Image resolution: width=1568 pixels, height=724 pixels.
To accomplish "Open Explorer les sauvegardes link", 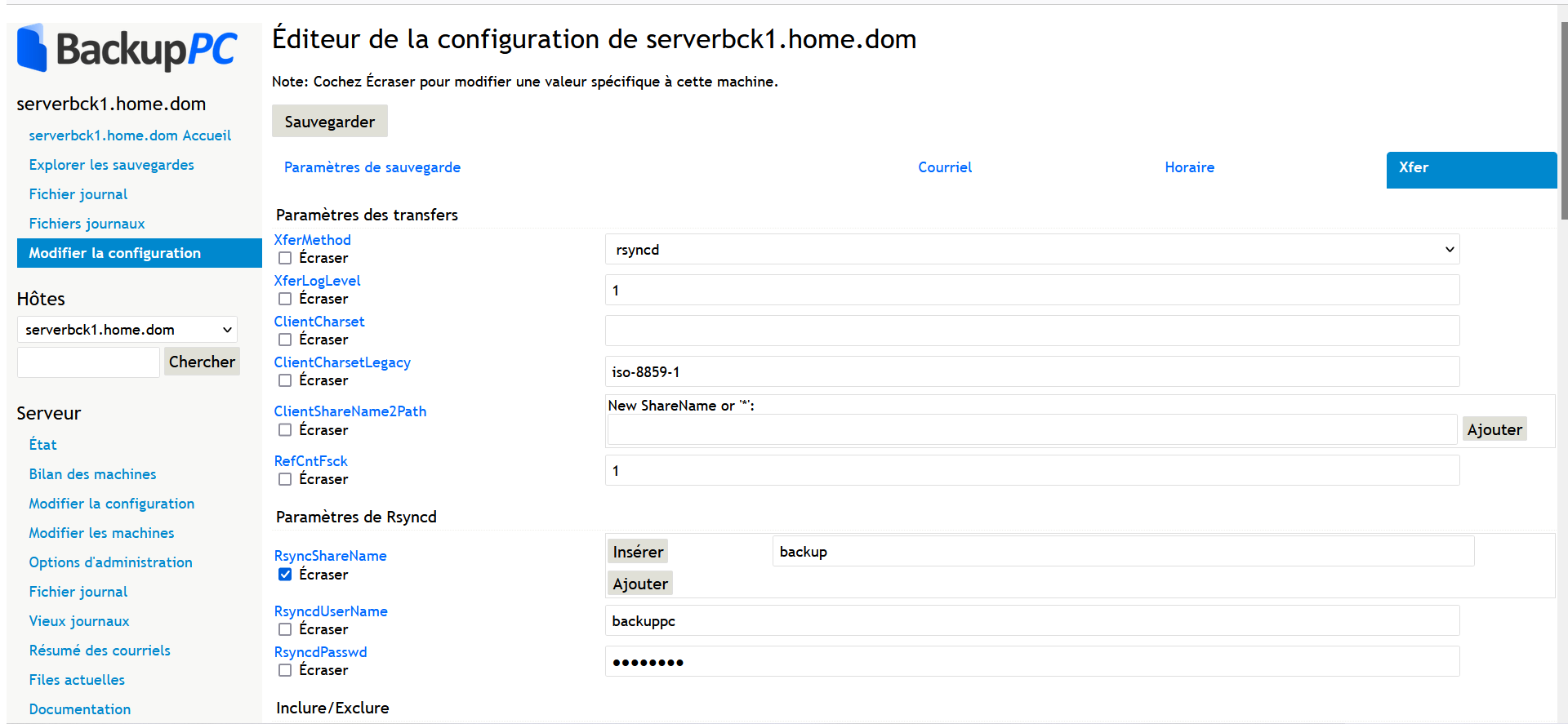I will coord(112,165).
